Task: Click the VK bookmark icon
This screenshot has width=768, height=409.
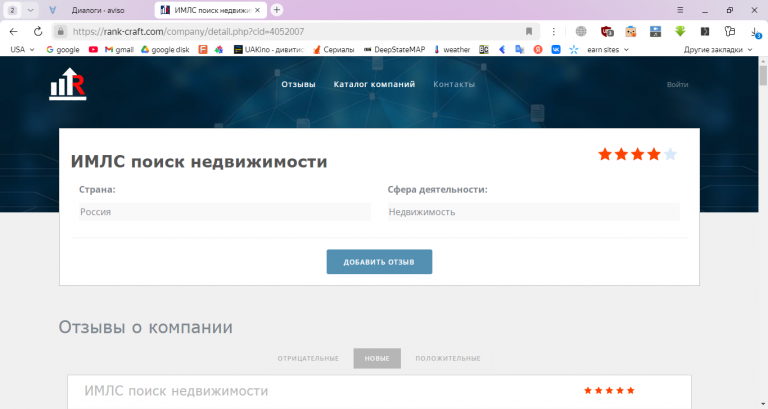Action: [x=556, y=49]
